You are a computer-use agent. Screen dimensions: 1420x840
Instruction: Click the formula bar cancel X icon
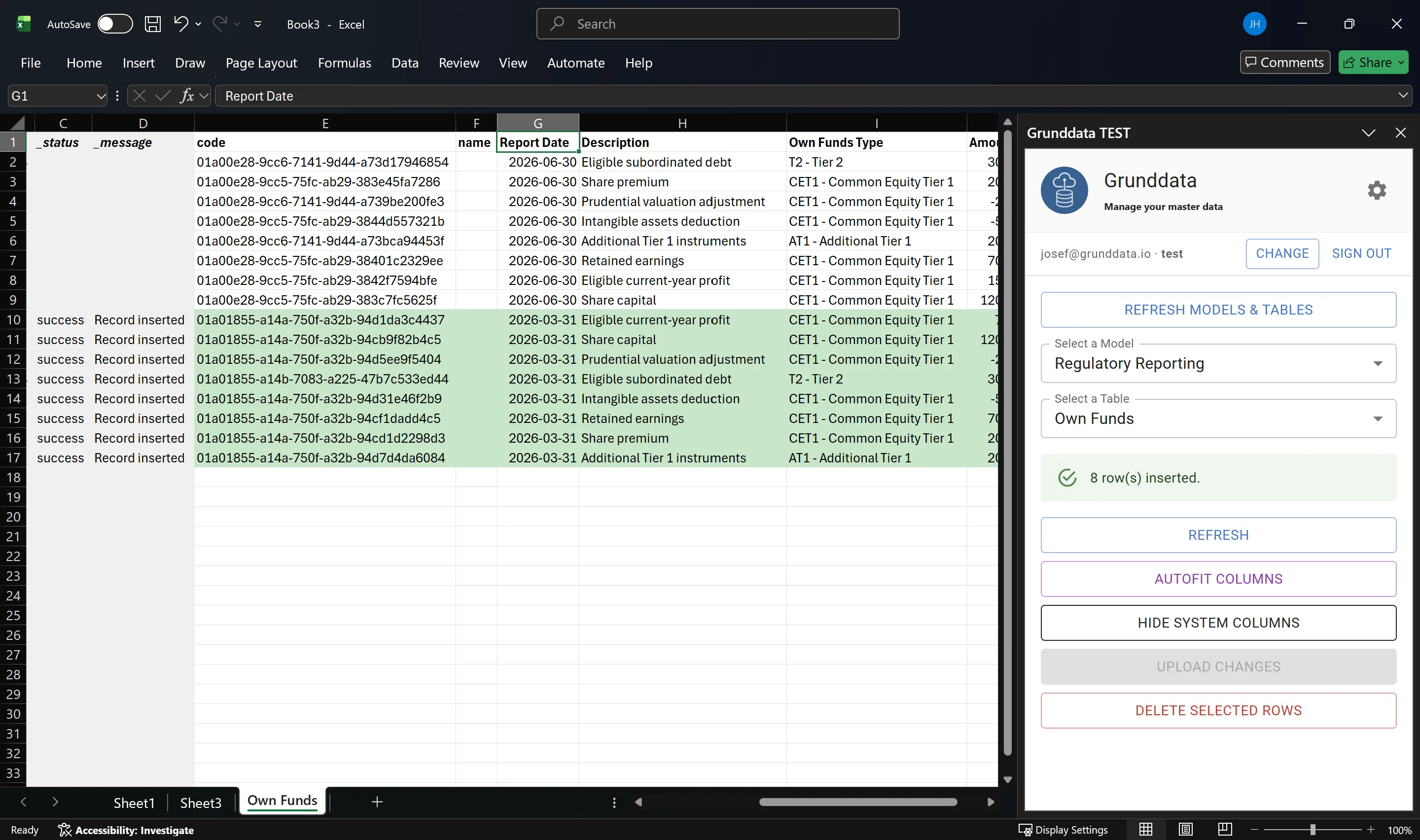tap(139, 96)
